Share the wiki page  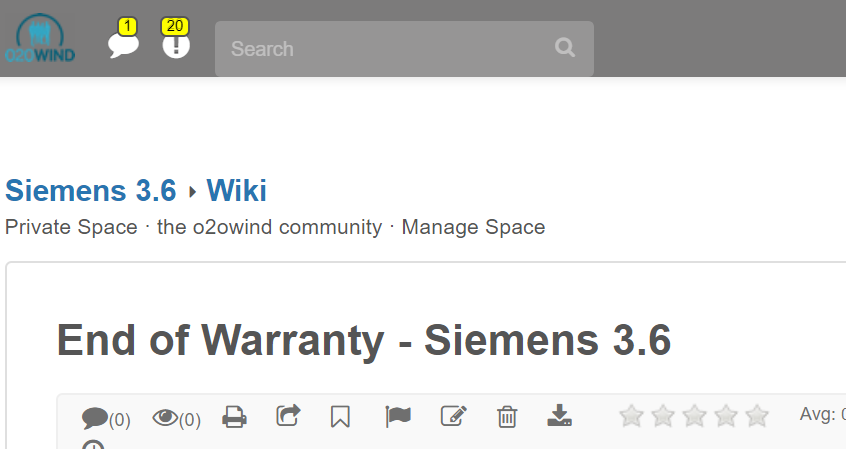coord(288,415)
